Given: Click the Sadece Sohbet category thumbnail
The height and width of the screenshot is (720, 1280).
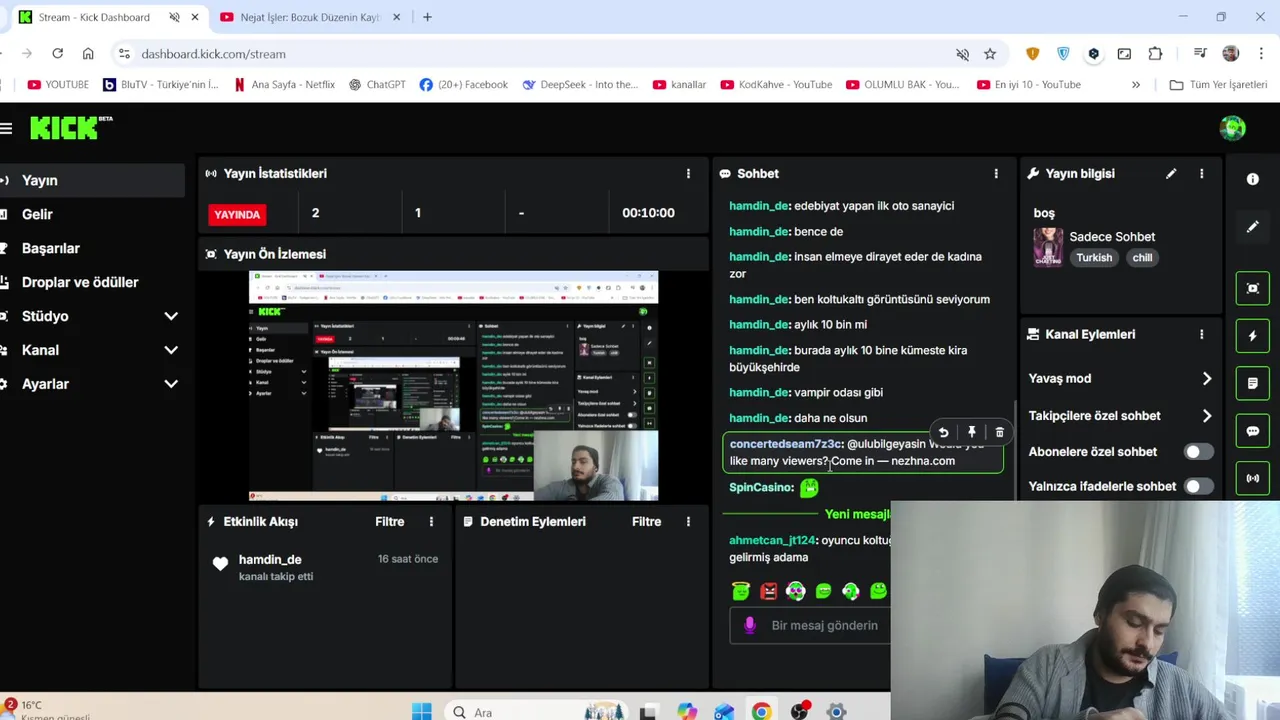Looking at the screenshot, I should (1048, 247).
